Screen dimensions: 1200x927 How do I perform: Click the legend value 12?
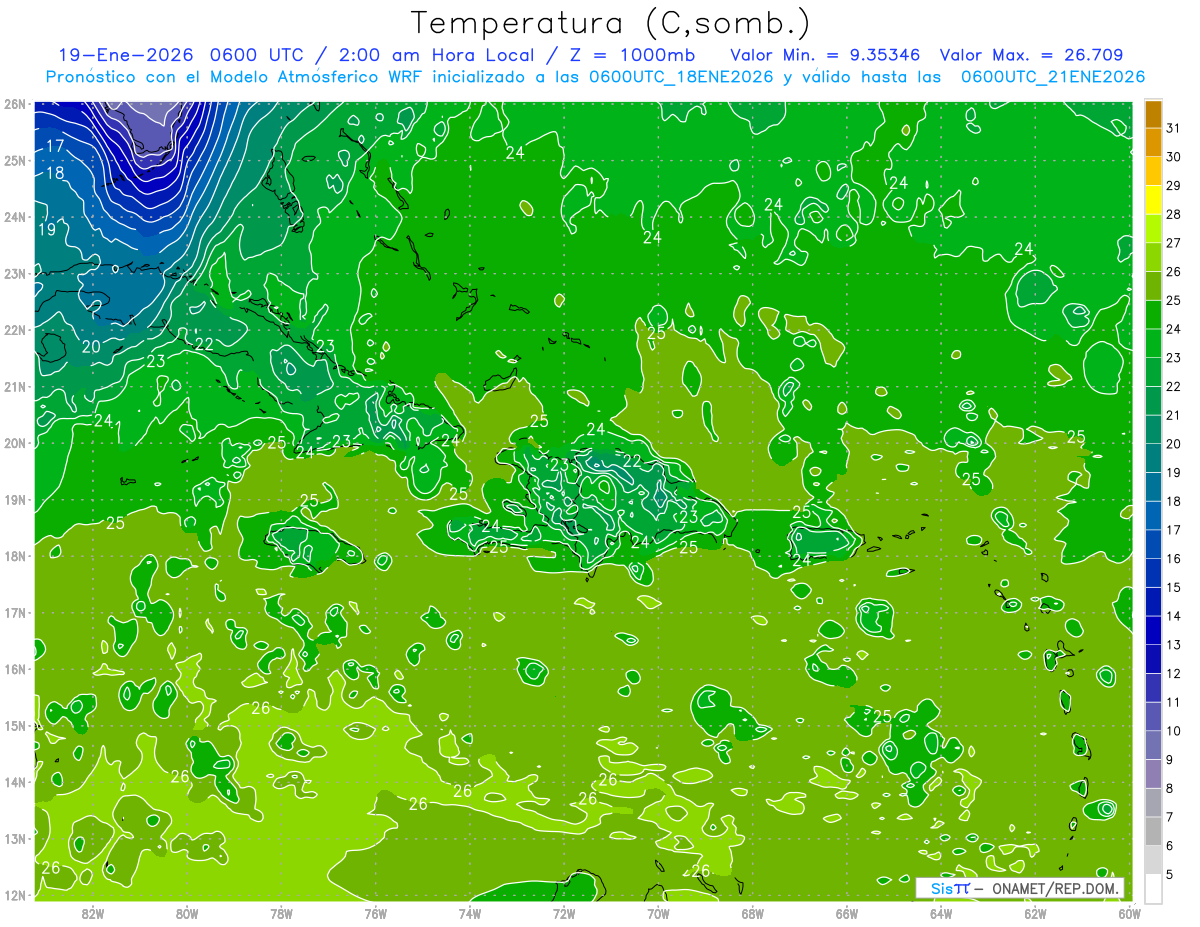tap(1174, 673)
